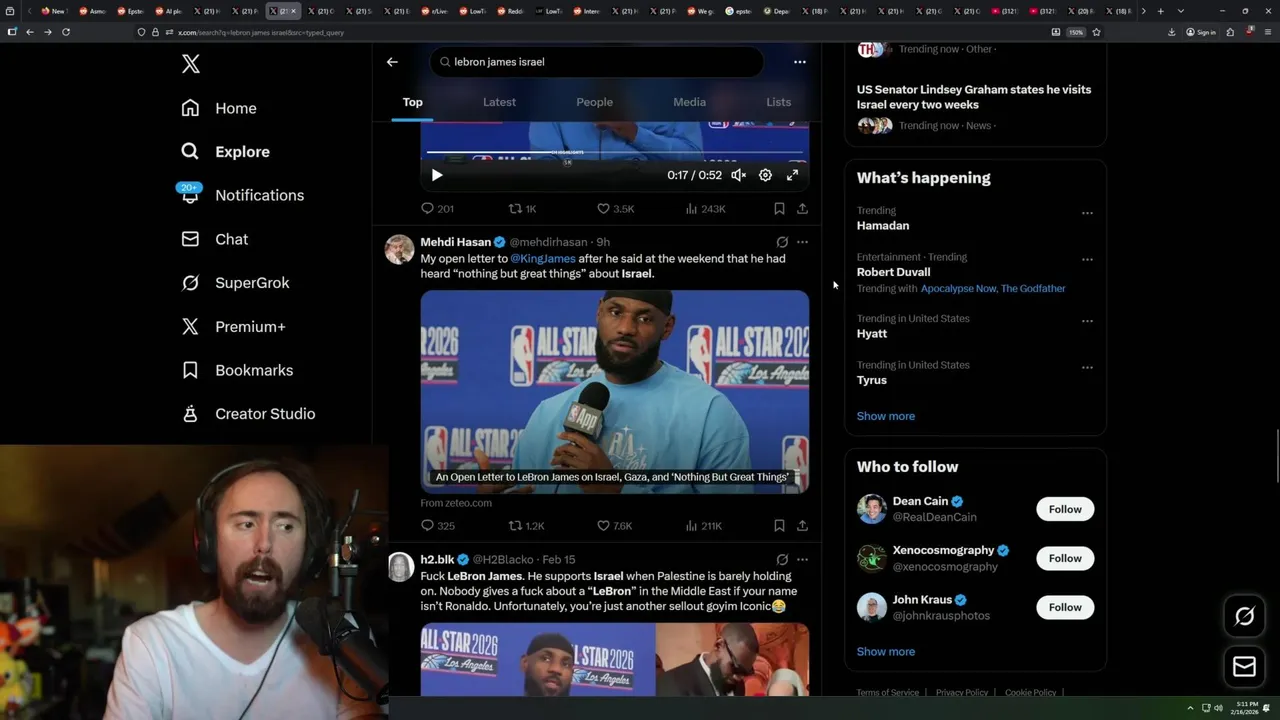The image size is (1280, 720).
Task: Open search options three-dot menu
Action: pyautogui.click(x=799, y=62)
